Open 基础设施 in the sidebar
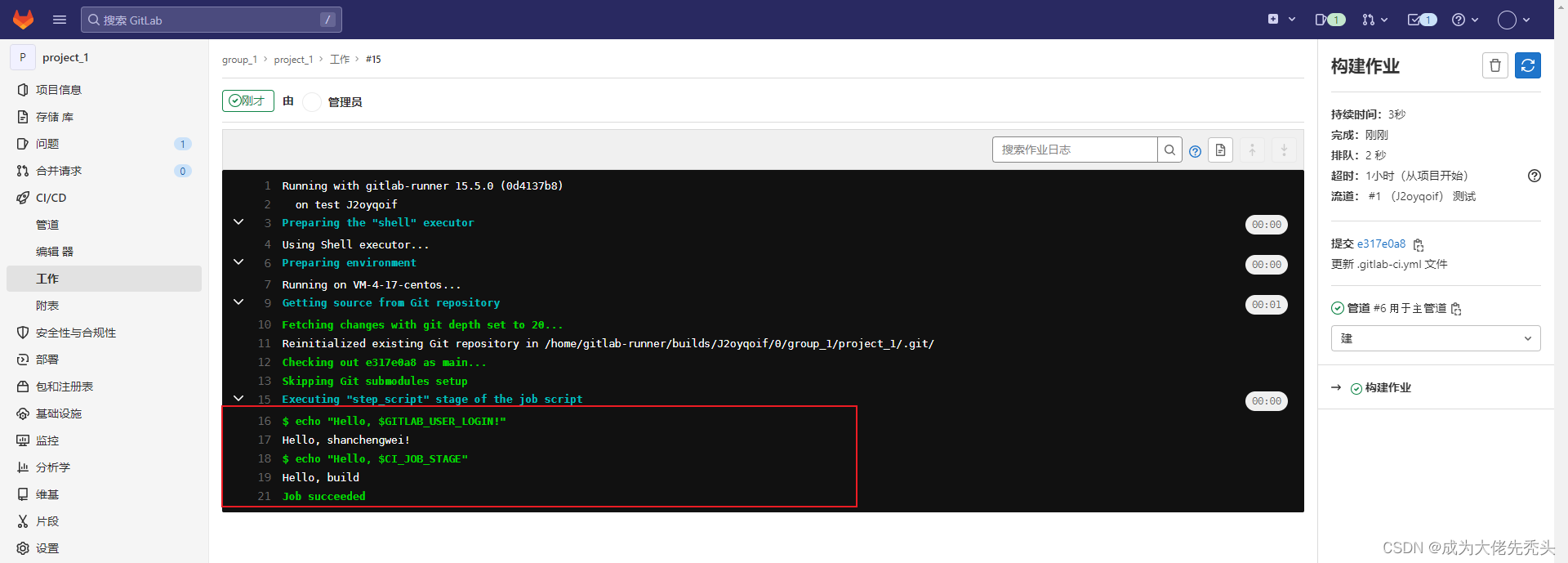The width and height of the screenshot is (1568, 563). click(104, 413)
